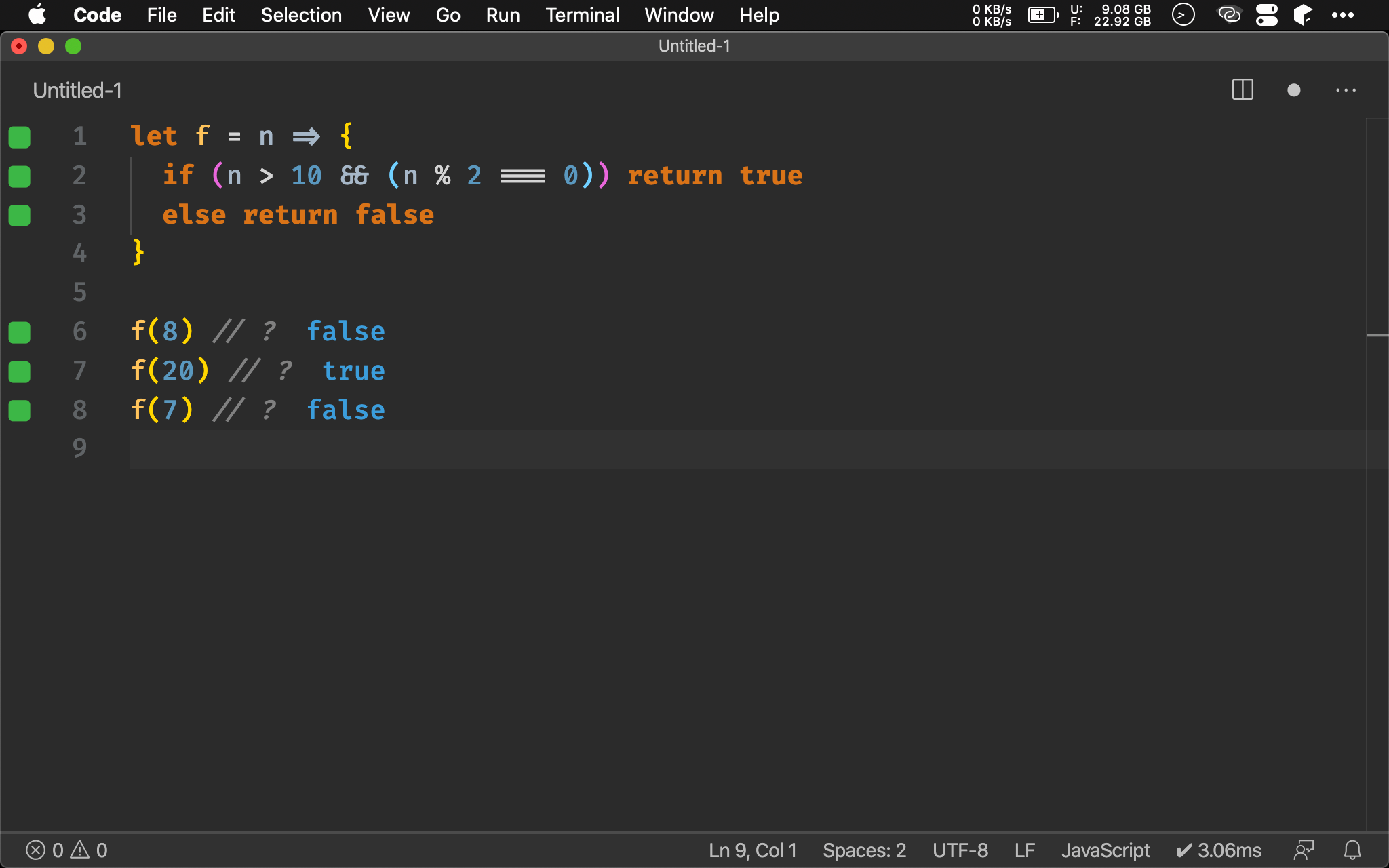The width and height of the screenshot is (1389, 868).
Task: Open the Code application menu
Action: [x=97, y=15]
